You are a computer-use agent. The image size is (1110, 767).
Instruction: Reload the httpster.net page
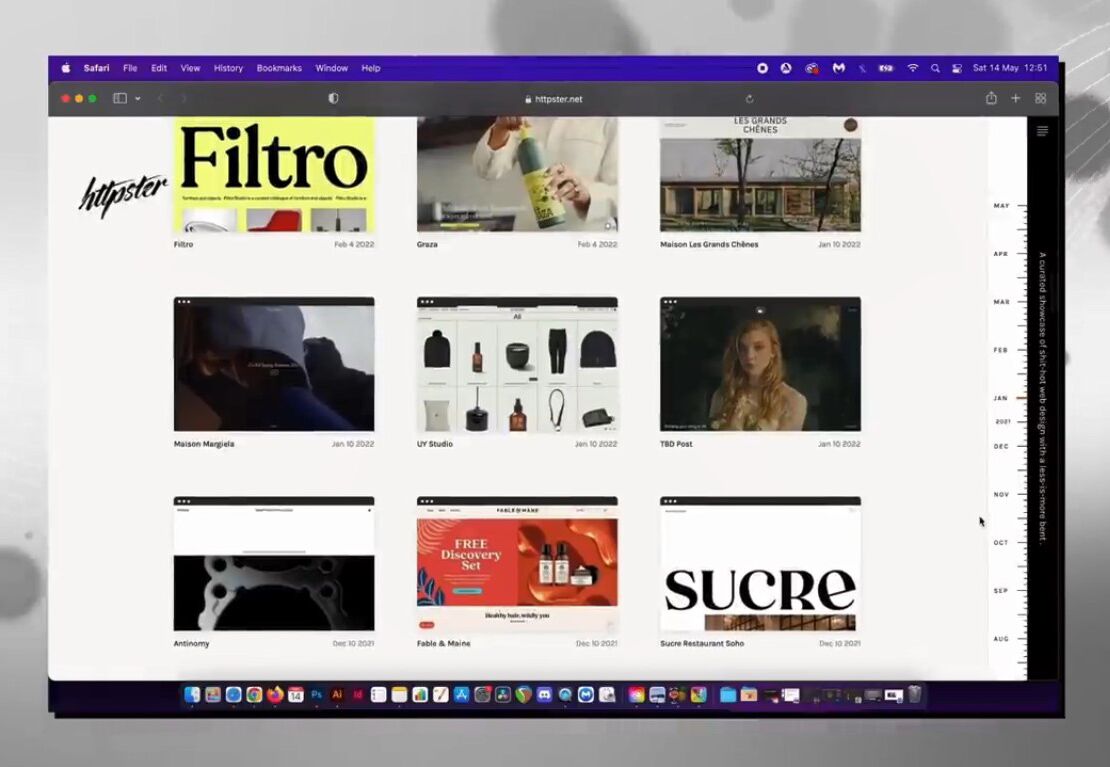[x=749, y=99]
